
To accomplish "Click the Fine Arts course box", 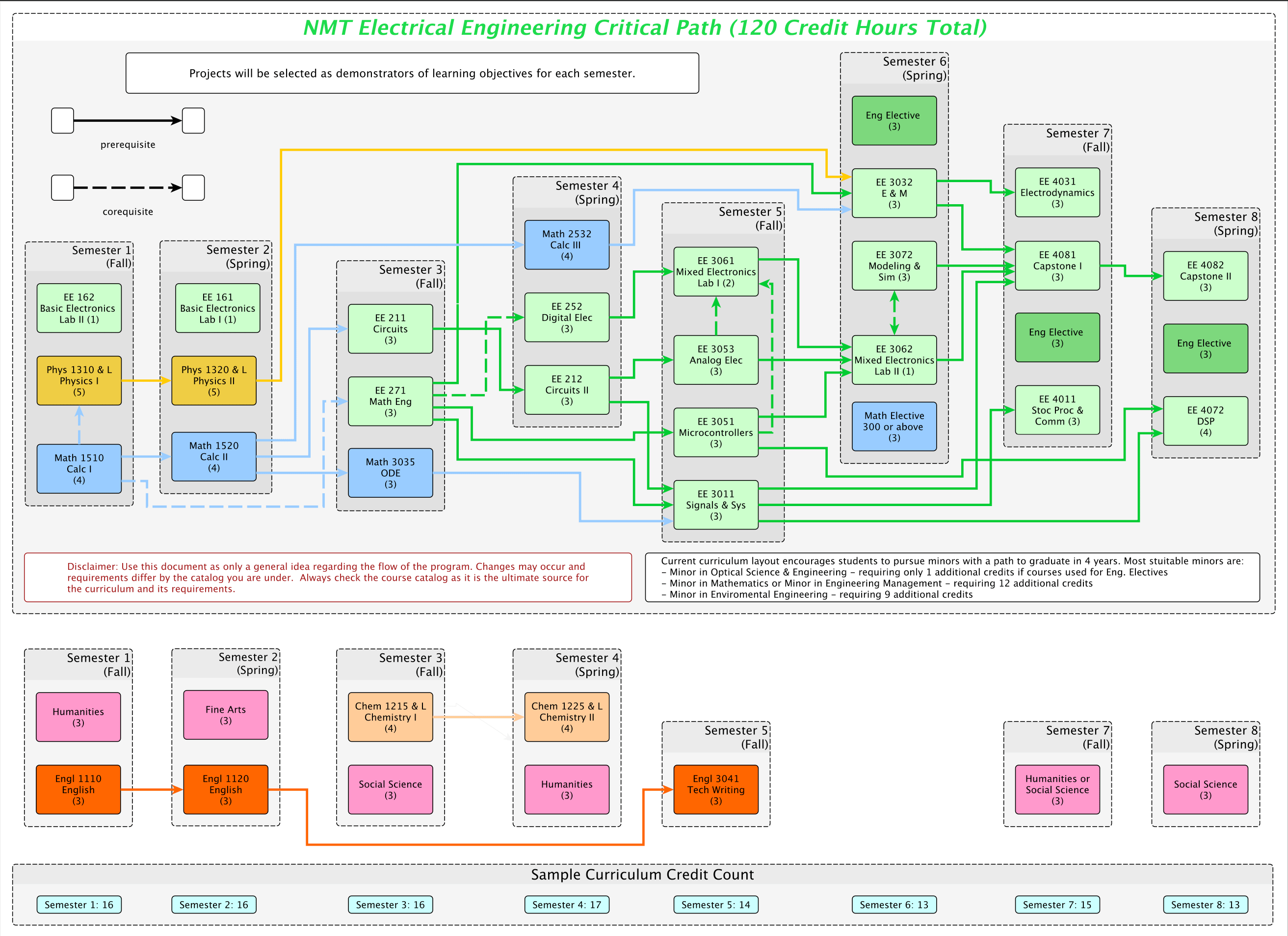I will pyautogui.click(x=225, y=715).
